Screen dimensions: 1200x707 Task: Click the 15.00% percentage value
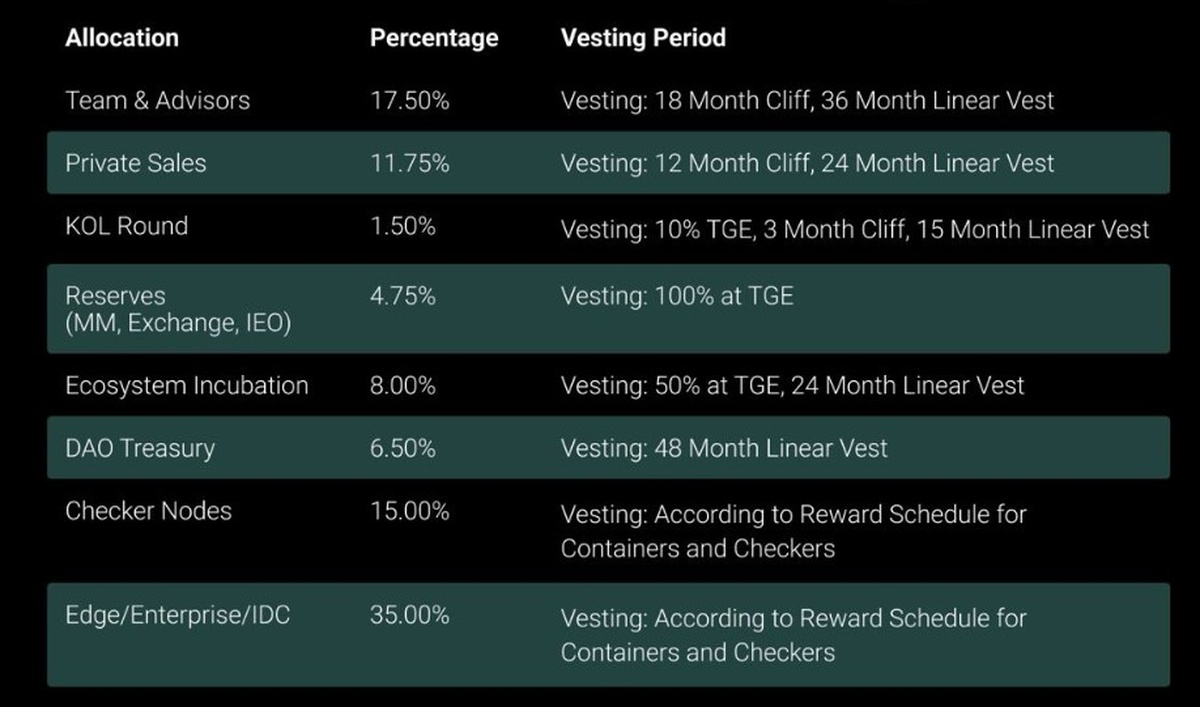coord(410,511)
